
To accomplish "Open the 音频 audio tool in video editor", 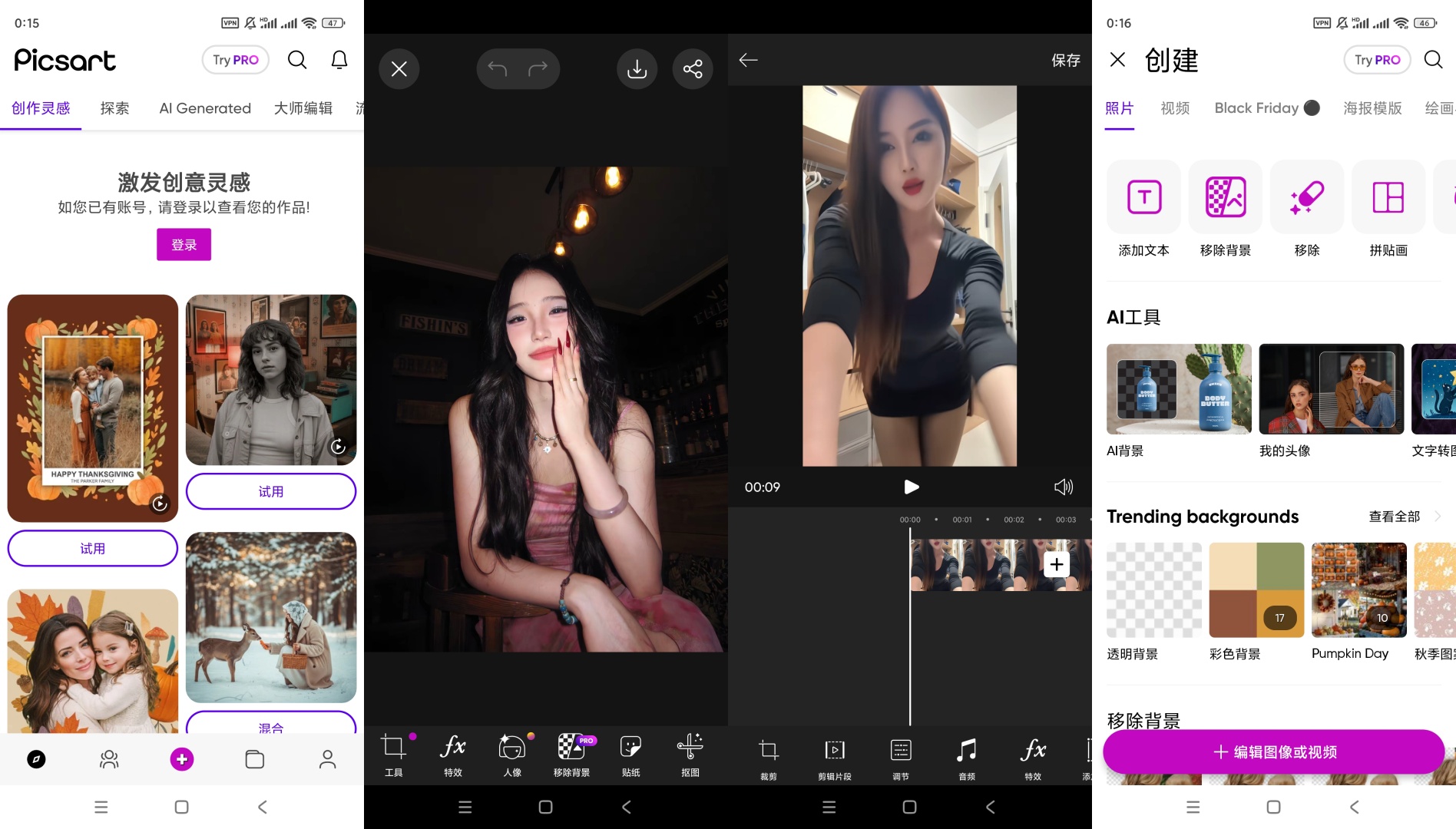I will point(967,758).
